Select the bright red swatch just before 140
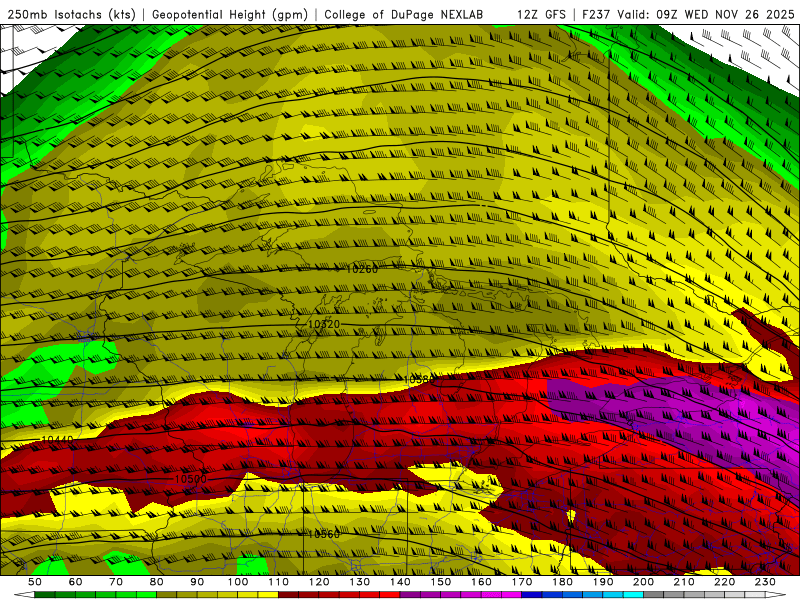 click(390, 594)
